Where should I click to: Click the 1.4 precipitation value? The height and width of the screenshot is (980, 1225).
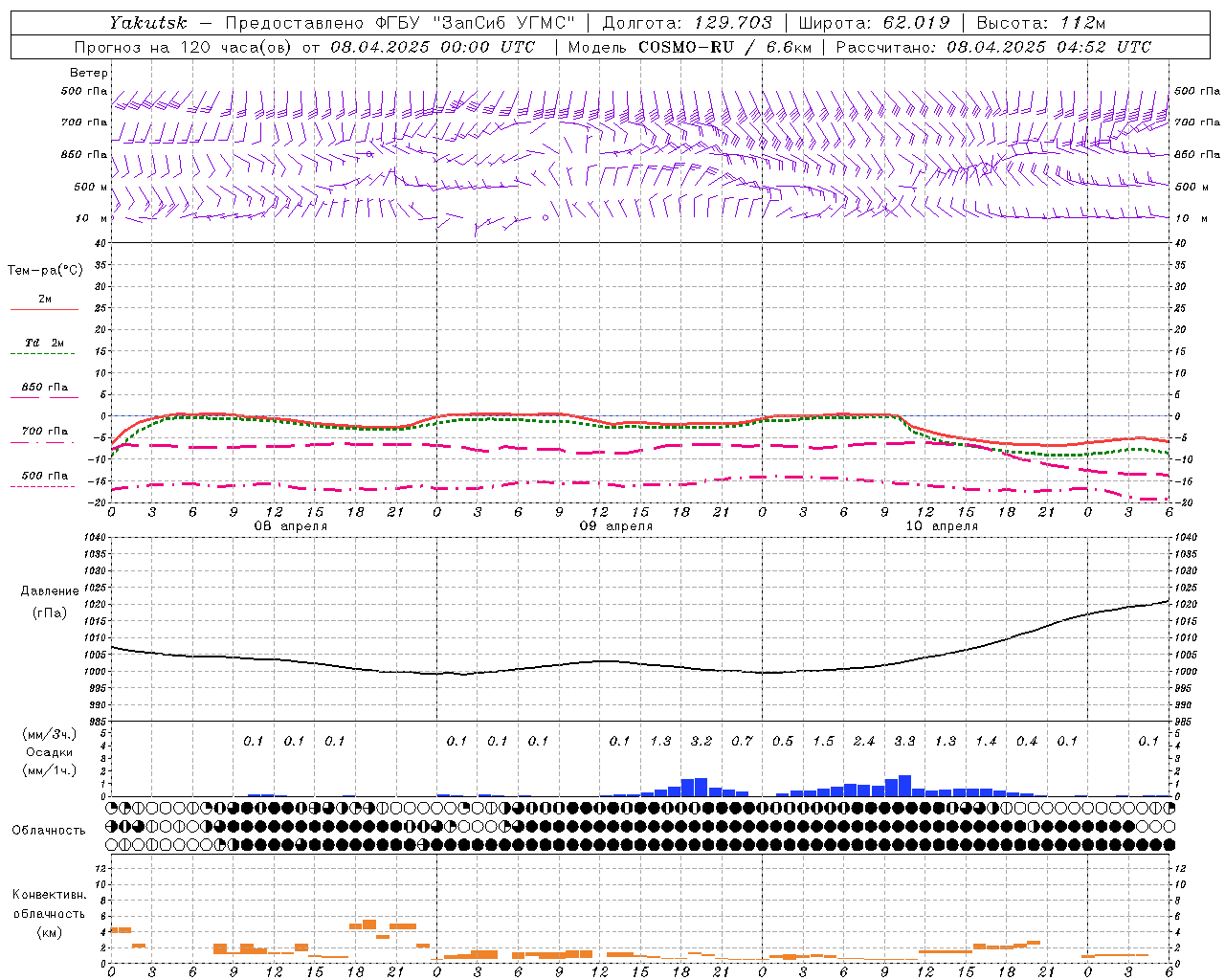click(x=986, y=741)
